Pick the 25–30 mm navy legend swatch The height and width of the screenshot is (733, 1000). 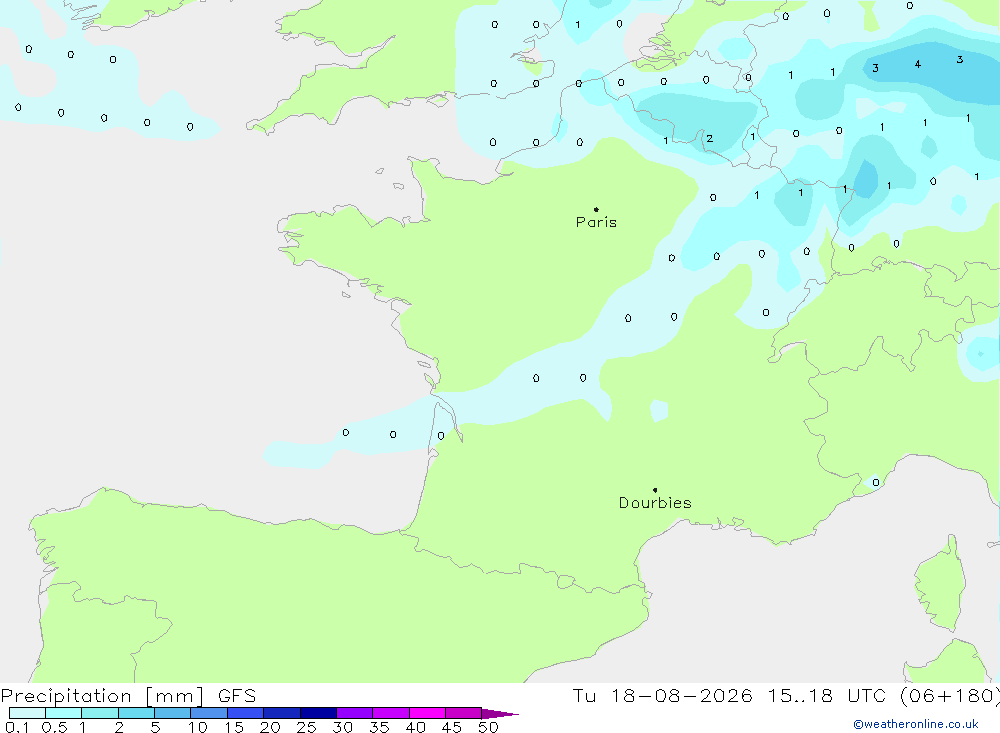[x=318, y=713]
